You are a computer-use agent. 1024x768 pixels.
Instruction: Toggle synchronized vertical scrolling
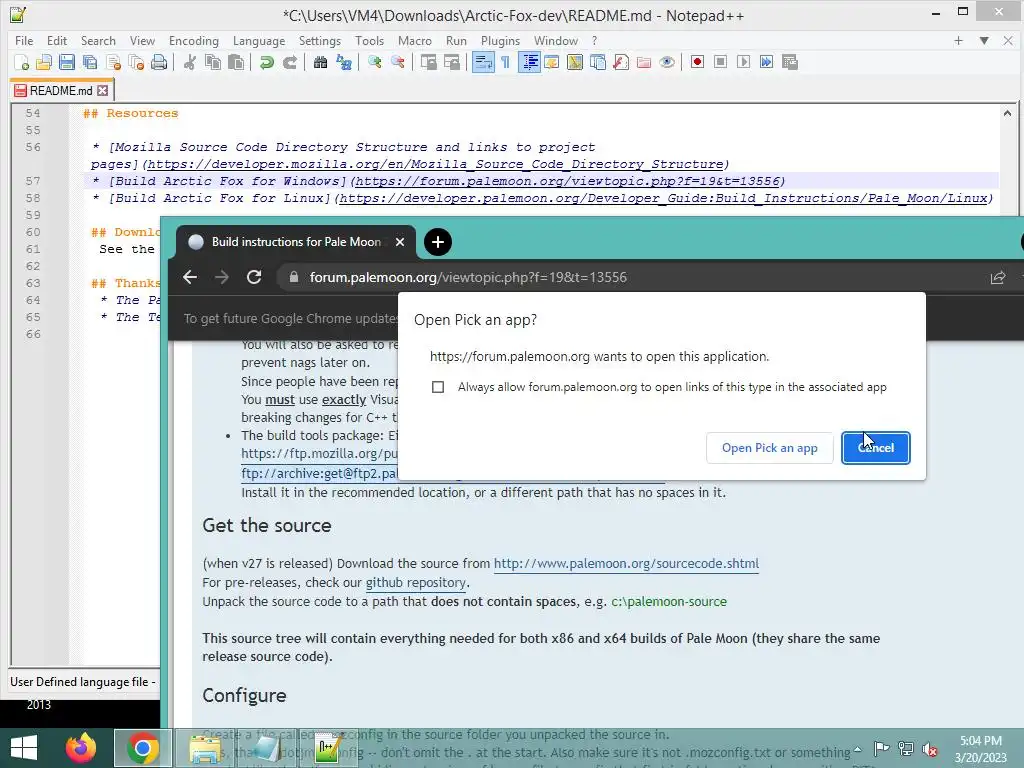pos(428,62)
